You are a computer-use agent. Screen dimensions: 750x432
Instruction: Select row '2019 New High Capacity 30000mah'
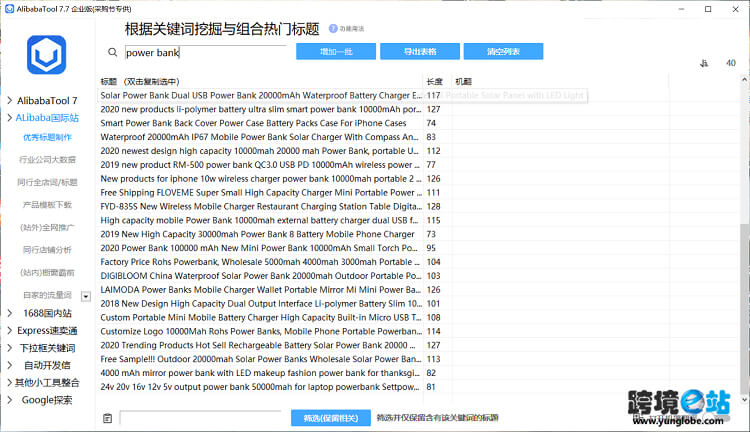click(261, 234)
